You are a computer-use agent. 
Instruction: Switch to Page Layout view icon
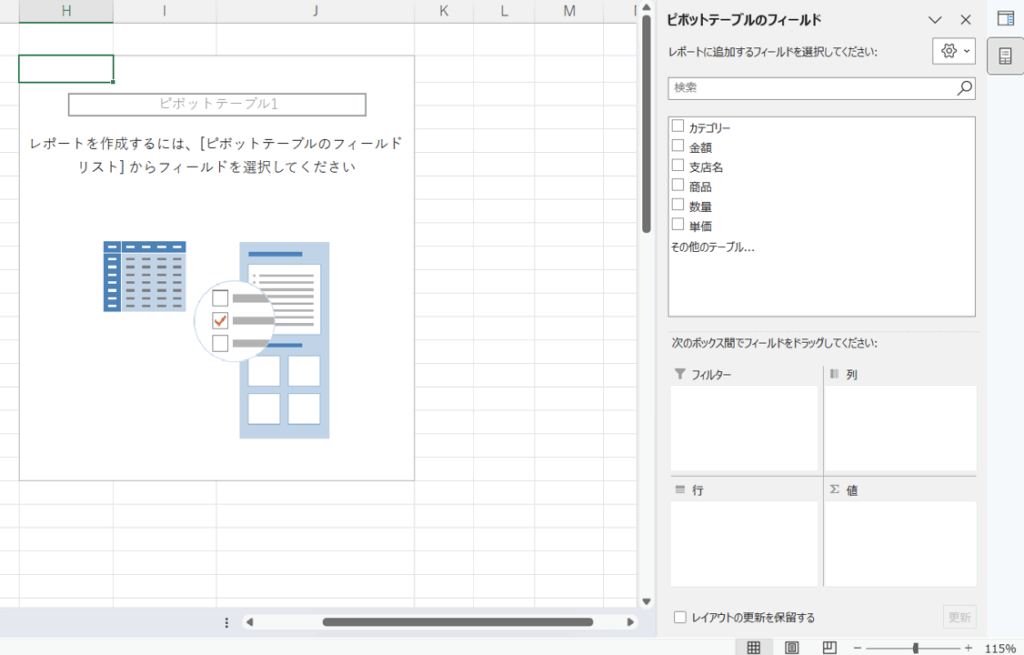click(x=792, y=647)
